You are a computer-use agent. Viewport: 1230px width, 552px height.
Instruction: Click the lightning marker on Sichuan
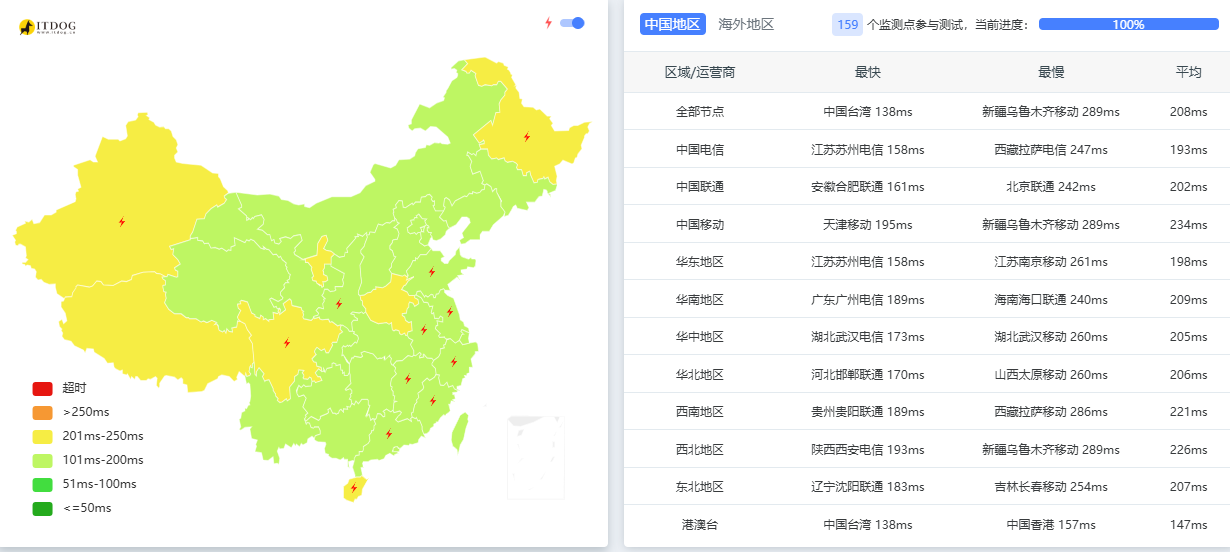click(x=287, y=343)
